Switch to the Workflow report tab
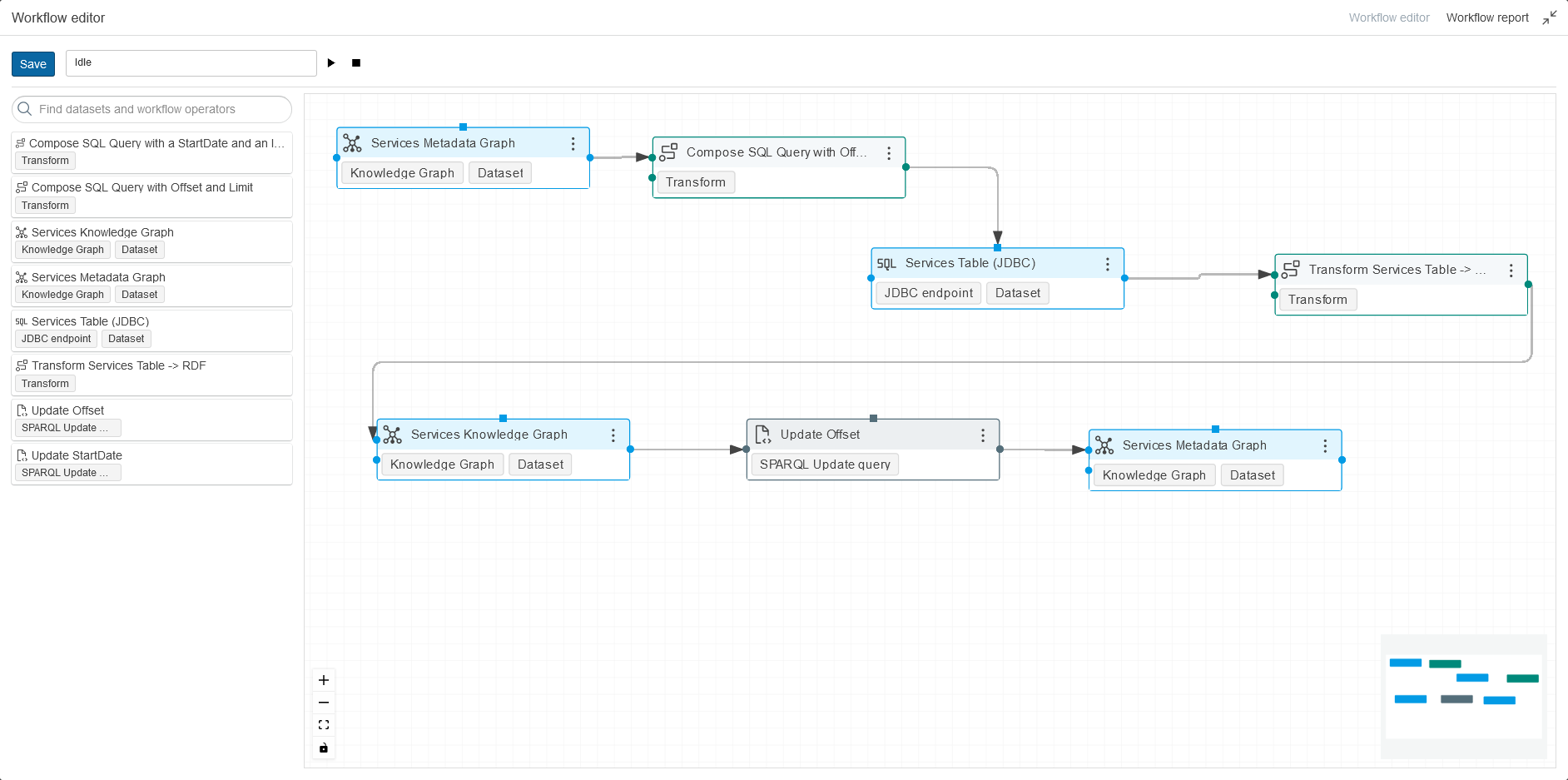Viewport: 1568px width, 780px height. (1487, 17)
